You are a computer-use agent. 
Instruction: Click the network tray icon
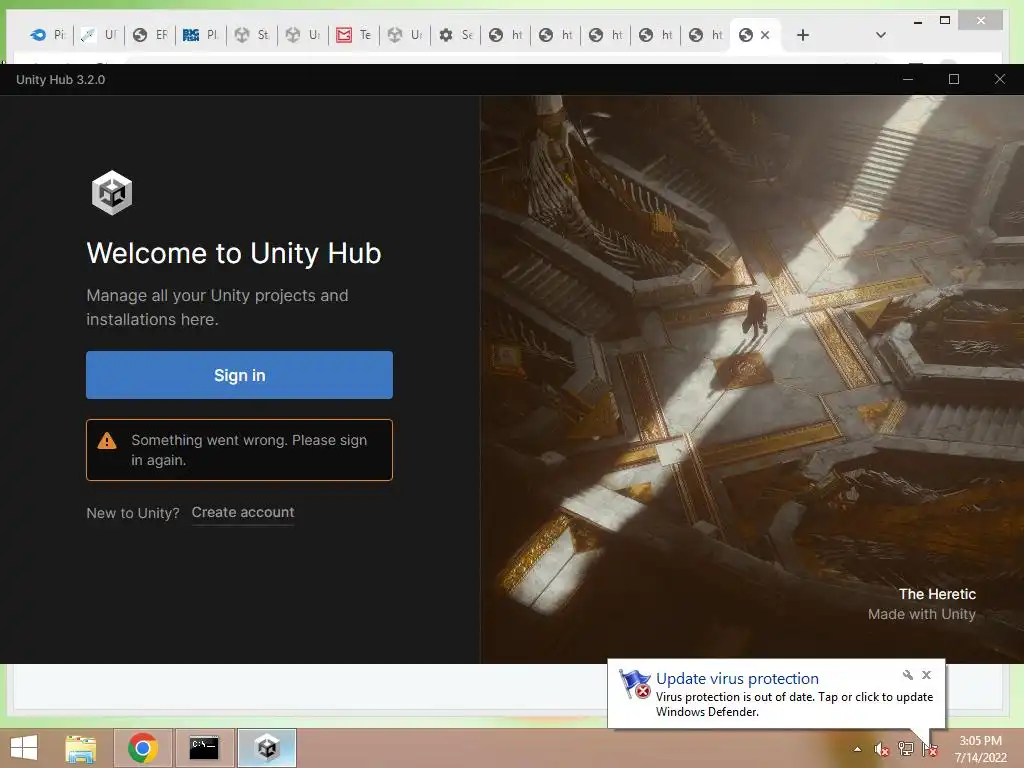point(906,749)
